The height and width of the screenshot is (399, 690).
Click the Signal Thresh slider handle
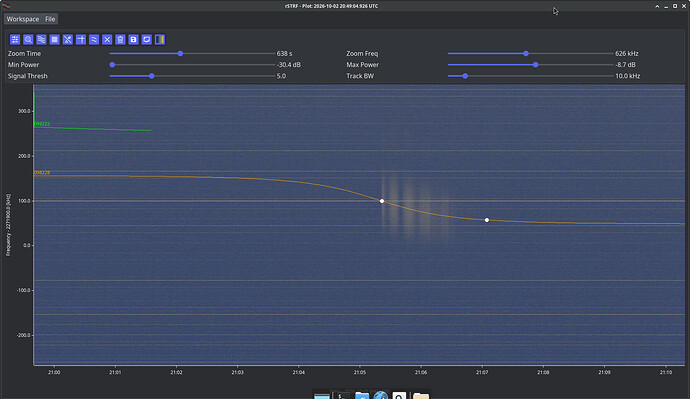click(x=152, y=76)
